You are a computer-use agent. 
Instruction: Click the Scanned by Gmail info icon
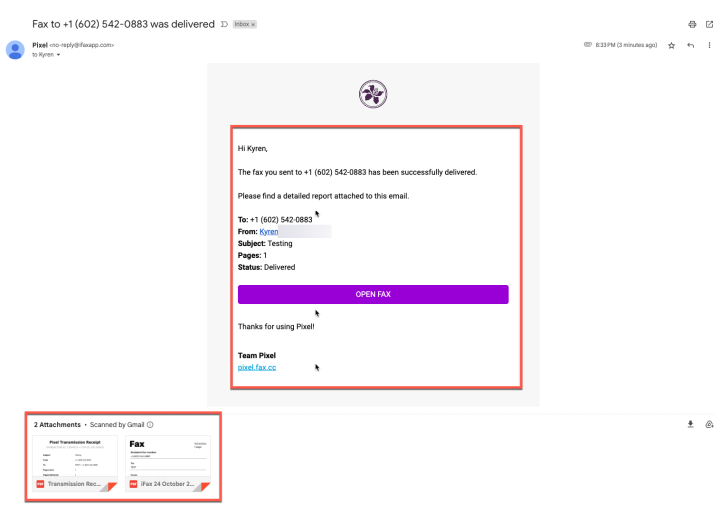[x=150, y=425]
